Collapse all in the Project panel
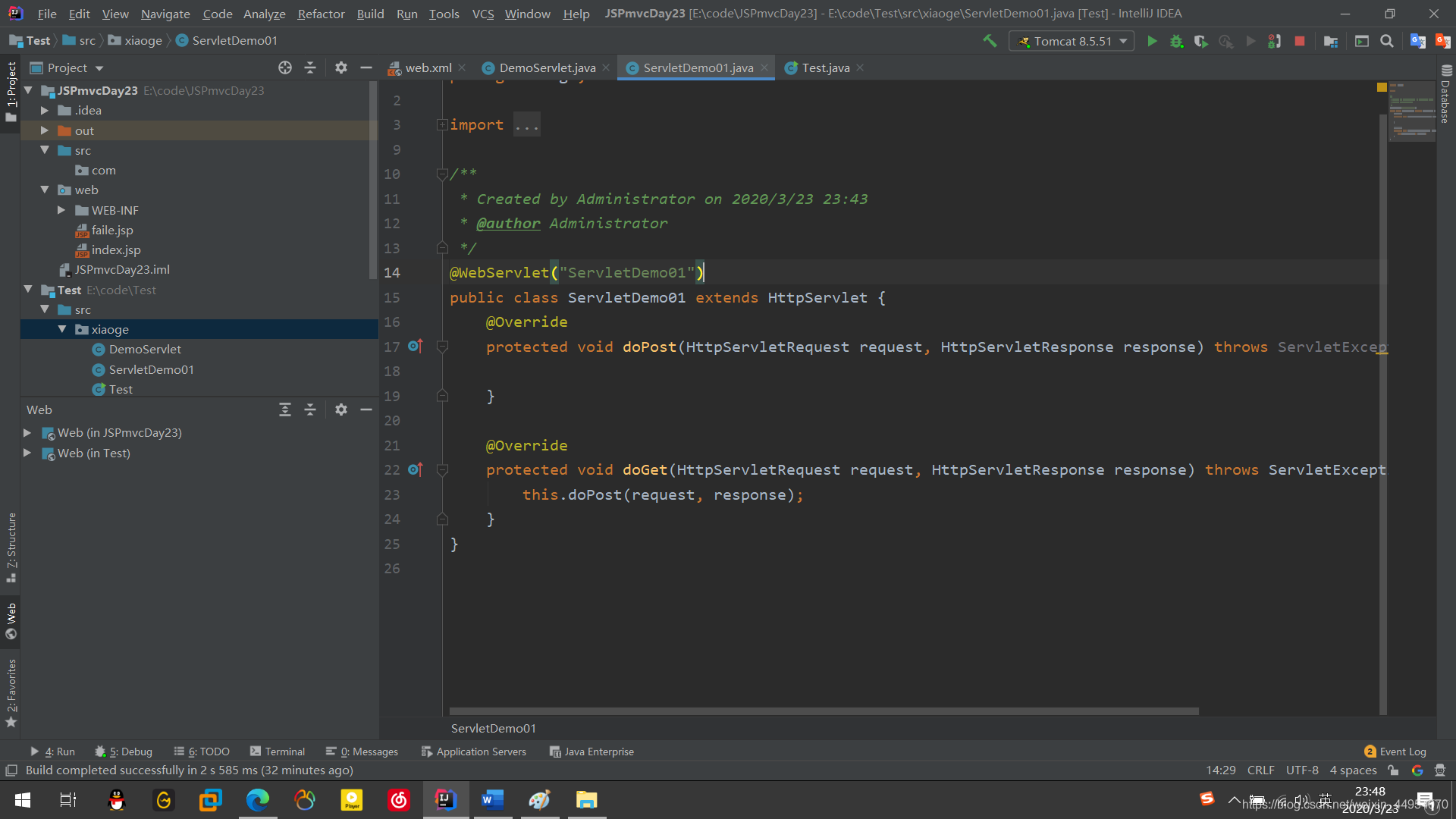The height and width of the screenshot is (819, 1456). pyautogui.click(x=310, y=67)
